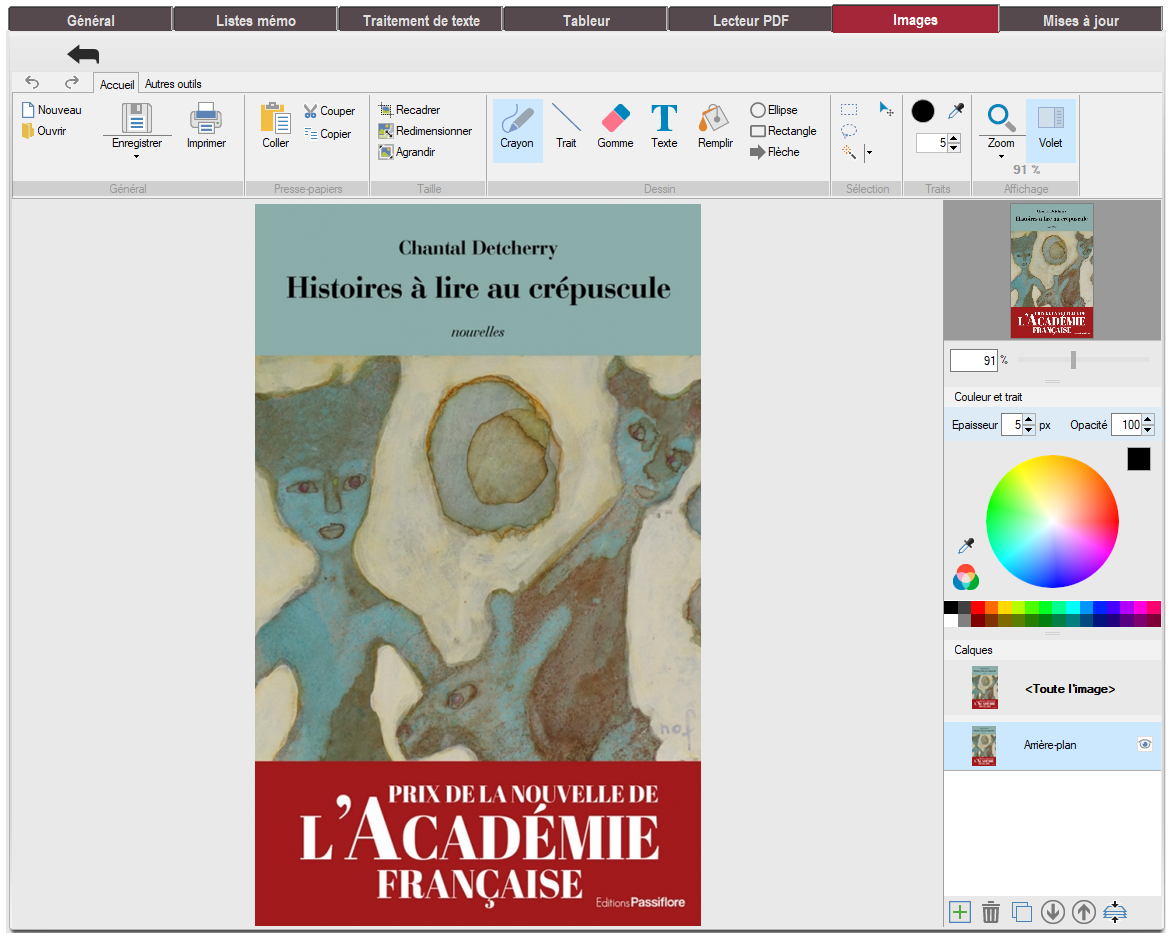Viewport: 1172px width, 939px height.
Task: Toggle Arrière-plan layer visibility eye
Action: tap(1145, 744)
